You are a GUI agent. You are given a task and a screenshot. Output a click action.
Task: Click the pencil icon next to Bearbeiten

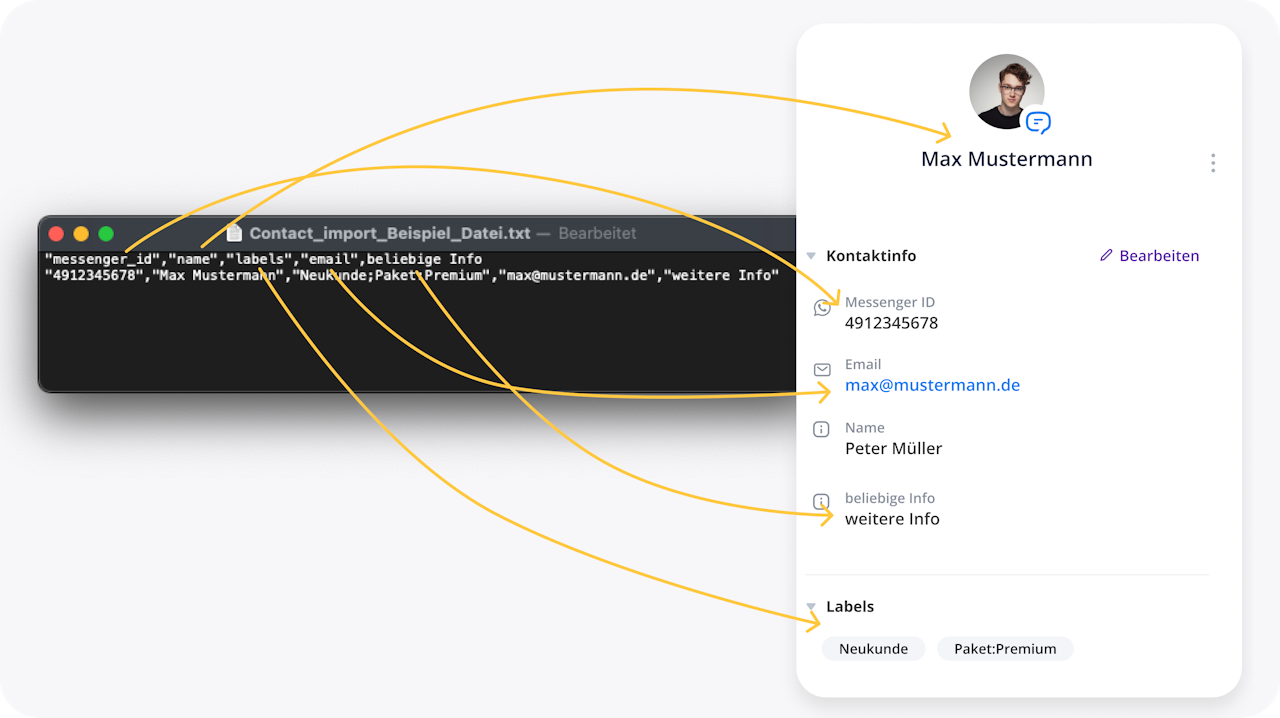tap(1106, 256)
